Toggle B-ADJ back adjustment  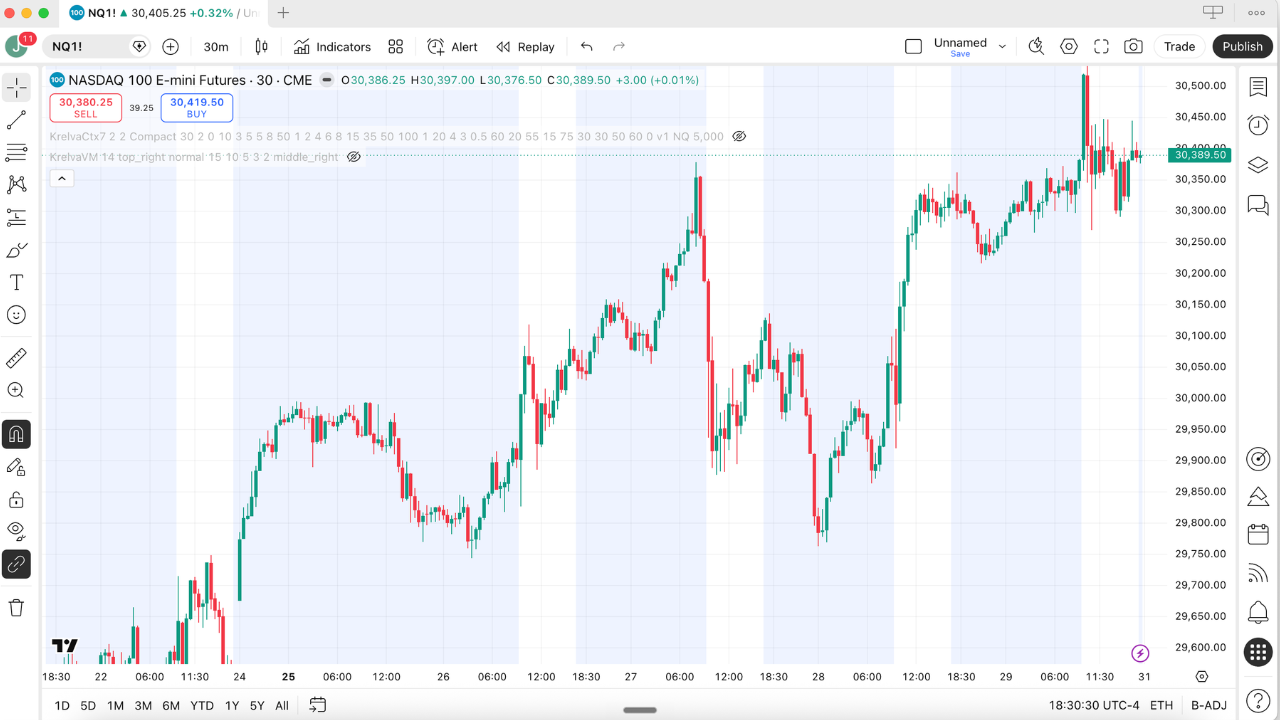tap(1208, 705)
